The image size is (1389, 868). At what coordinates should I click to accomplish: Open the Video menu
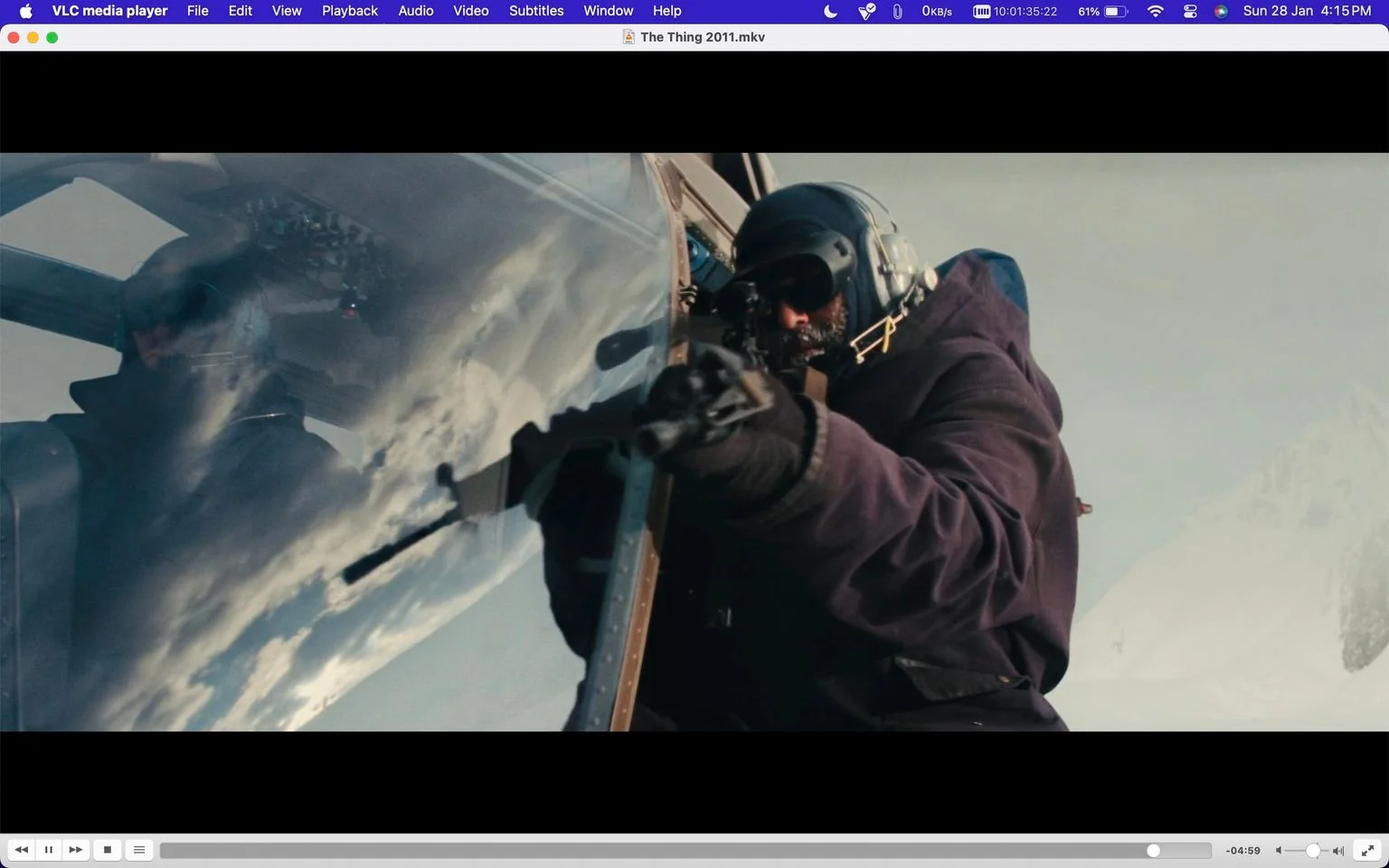click(471, 11)
